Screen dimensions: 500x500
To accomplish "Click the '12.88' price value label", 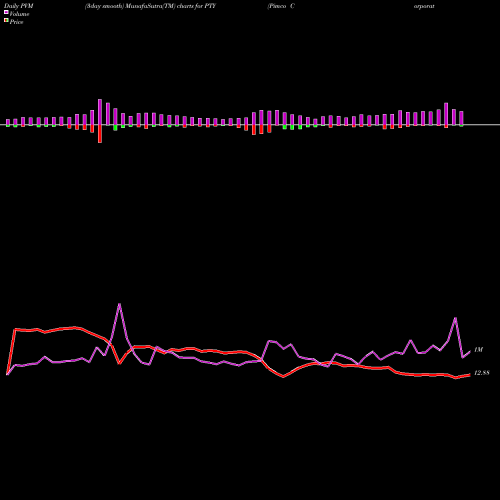I will (482, 373).
